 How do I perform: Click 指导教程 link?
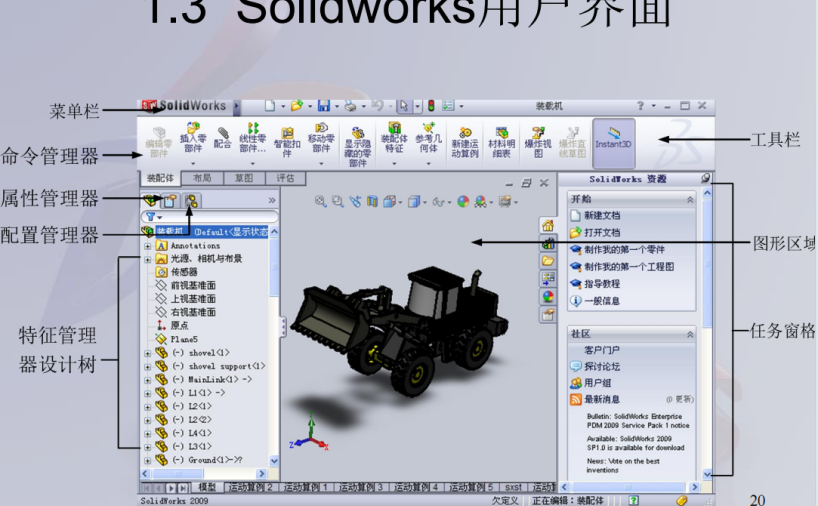coord(602,284)
